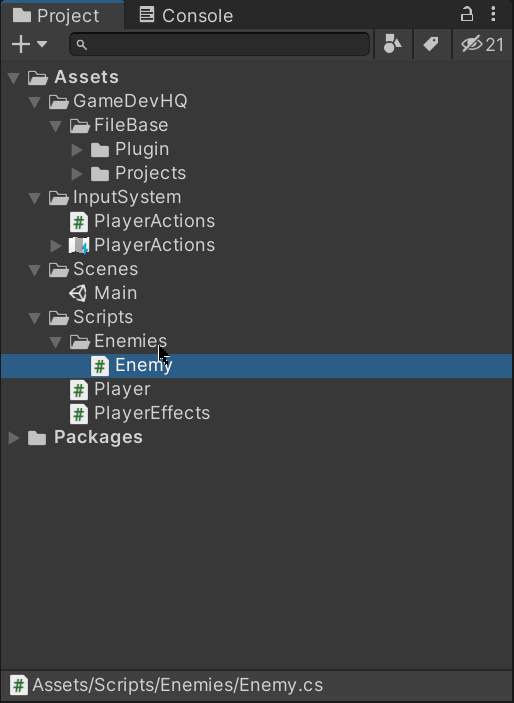Open the plus Create asset dropdown

coord(29,44)
